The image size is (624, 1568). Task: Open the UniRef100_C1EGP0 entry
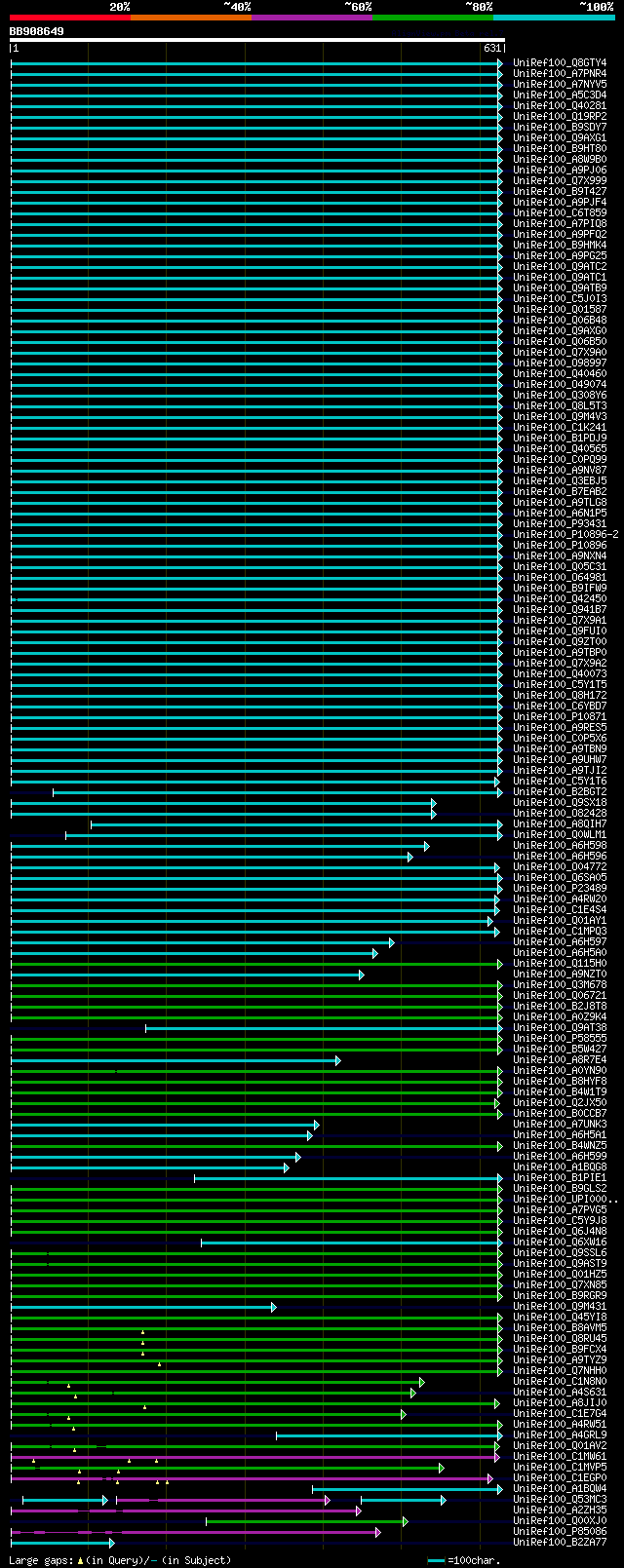pos(560,1478)
